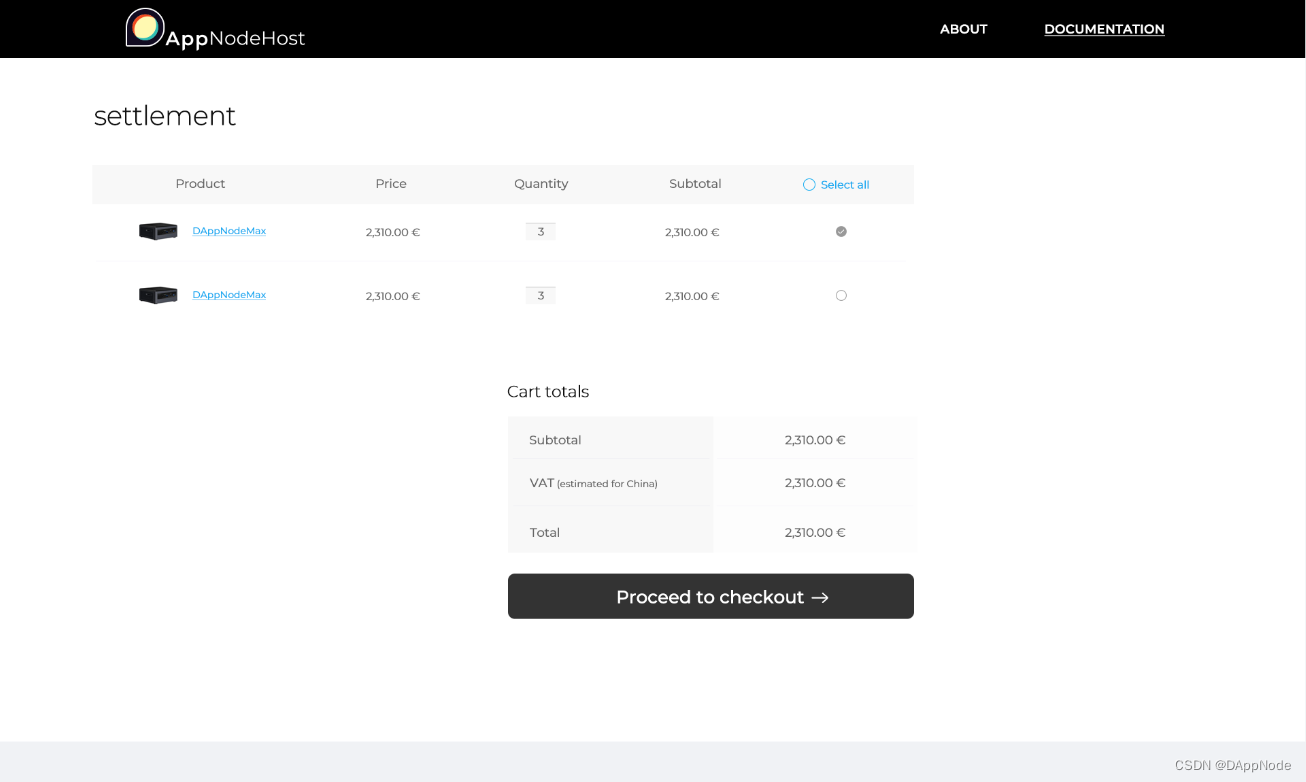This screenshot has height=782, width=1306.
Task: Toggle the Select all radio button
Action: 809,184
